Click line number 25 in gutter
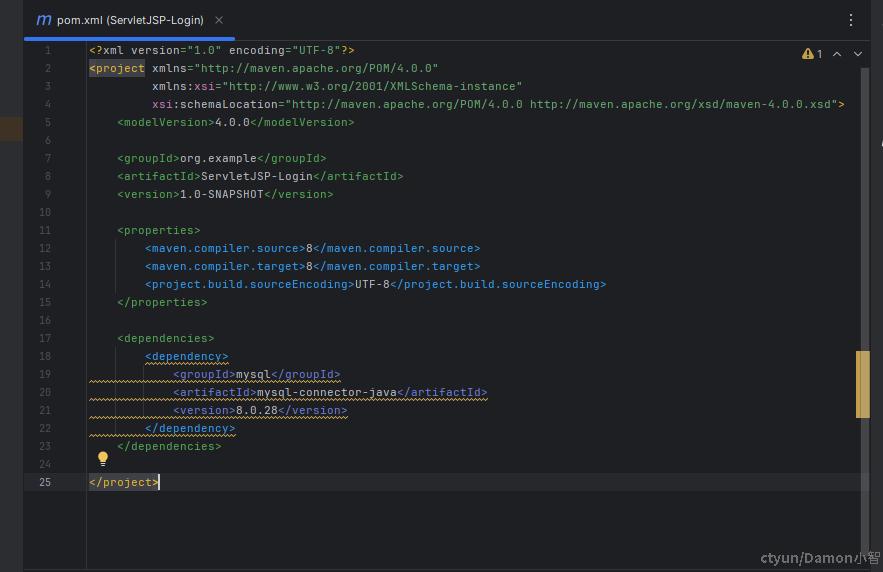The height and width of the screenshot is (572, 883). (45, 482)
